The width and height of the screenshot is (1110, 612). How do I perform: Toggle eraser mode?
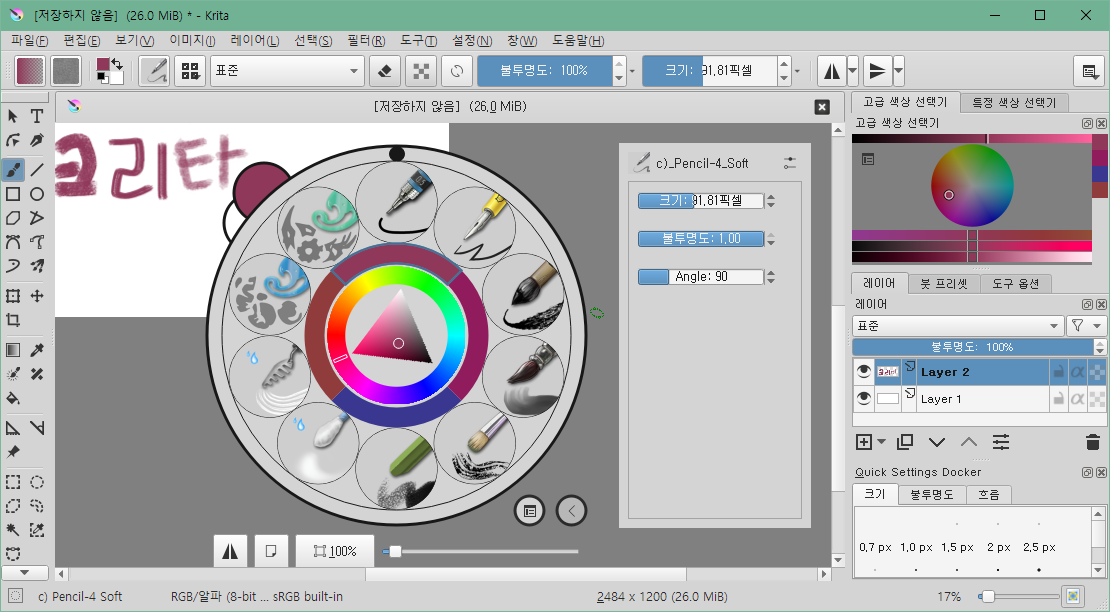[x=384, y=71]
